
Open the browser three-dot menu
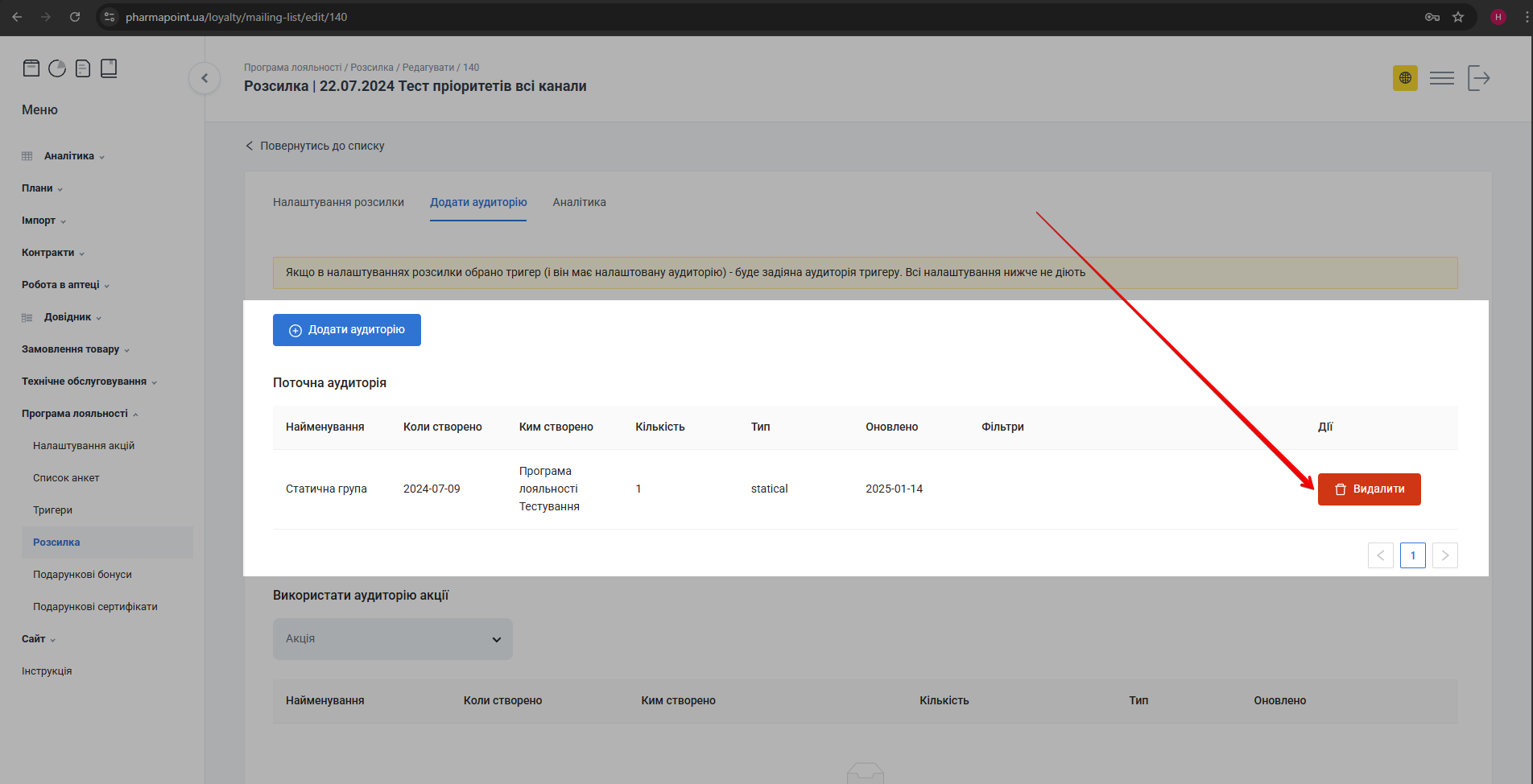click(1527, 17)
